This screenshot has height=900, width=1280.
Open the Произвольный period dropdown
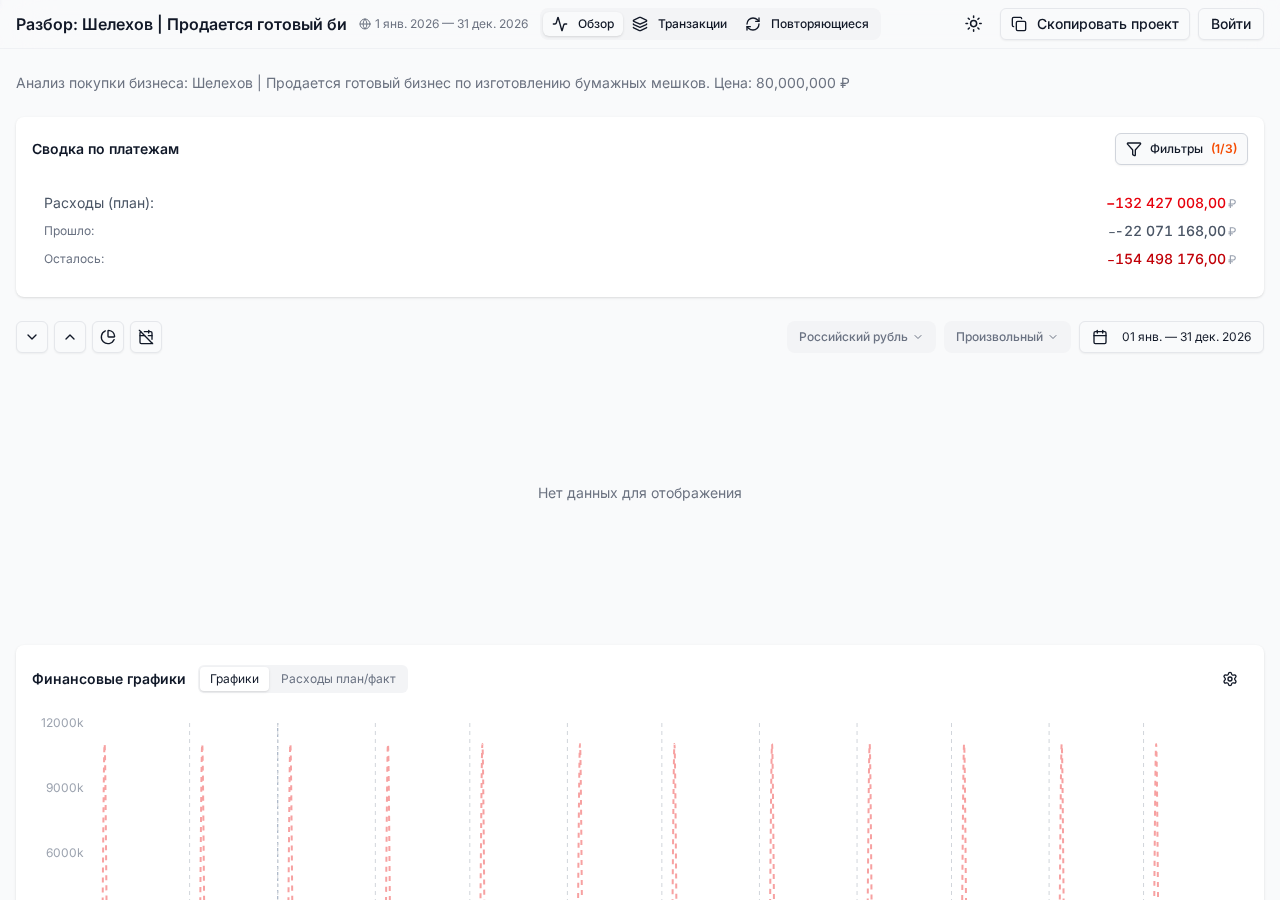(1006, 337)
